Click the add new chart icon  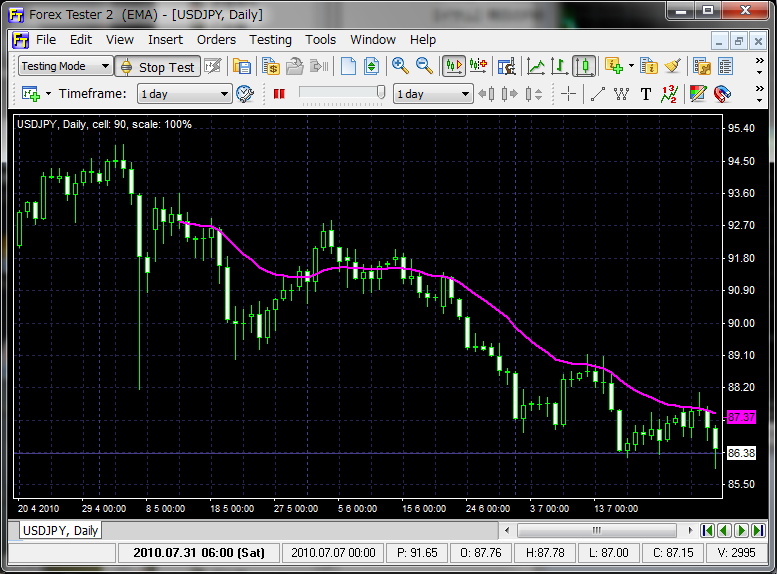31,94
